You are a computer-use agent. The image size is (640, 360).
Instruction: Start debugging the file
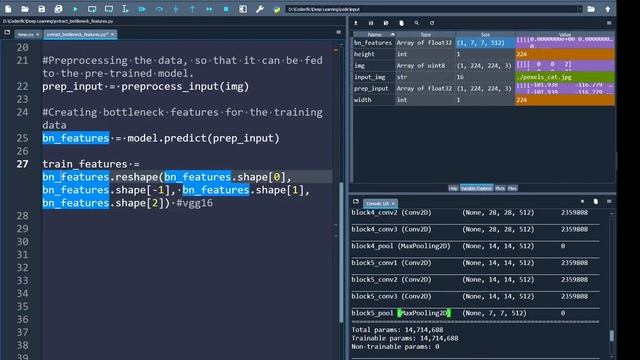(142, 9)
